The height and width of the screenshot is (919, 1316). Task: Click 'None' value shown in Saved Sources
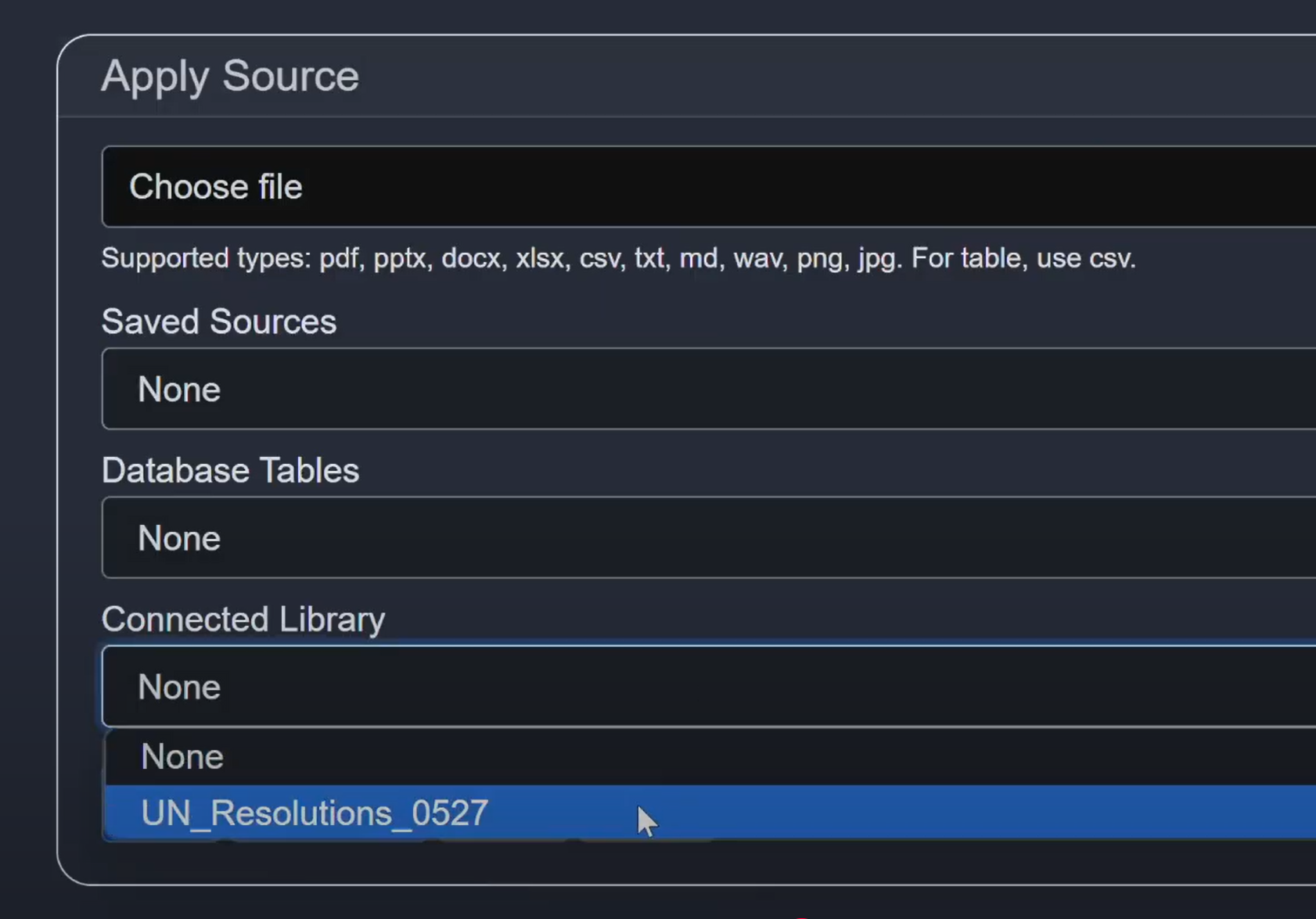179,389
